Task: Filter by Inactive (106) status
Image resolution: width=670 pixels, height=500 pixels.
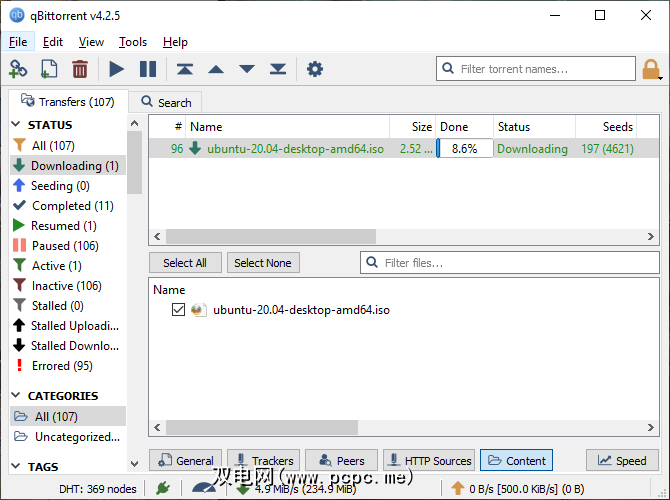Action: (x=68, y=285)
